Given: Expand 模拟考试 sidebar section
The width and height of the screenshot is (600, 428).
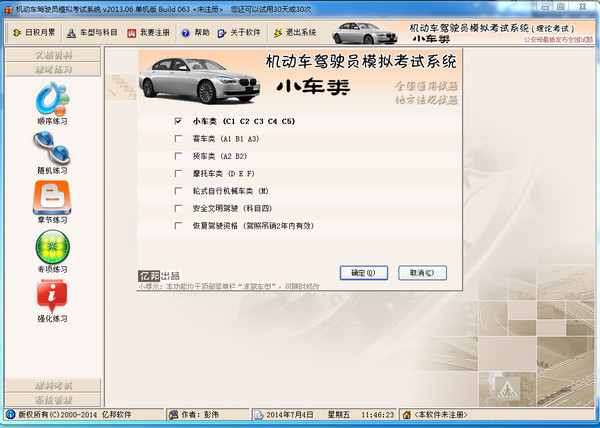Looking at the screenshot, I should point(52,385).
